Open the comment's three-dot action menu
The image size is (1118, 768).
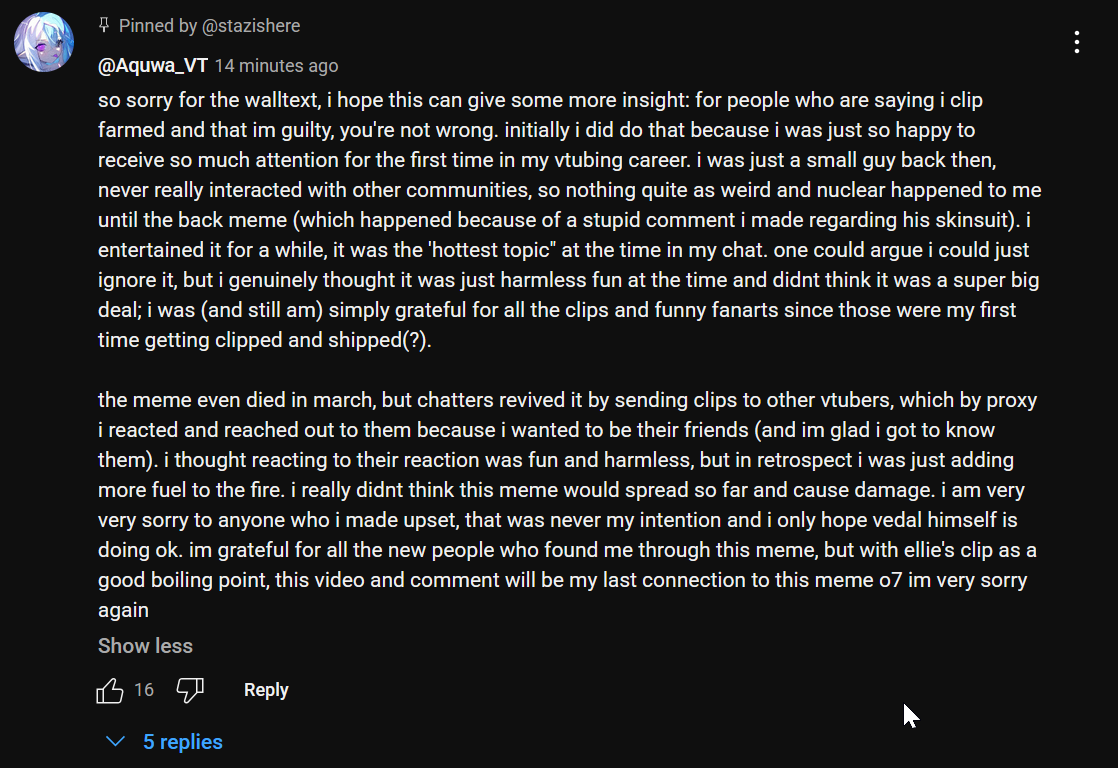point(1076,42)
